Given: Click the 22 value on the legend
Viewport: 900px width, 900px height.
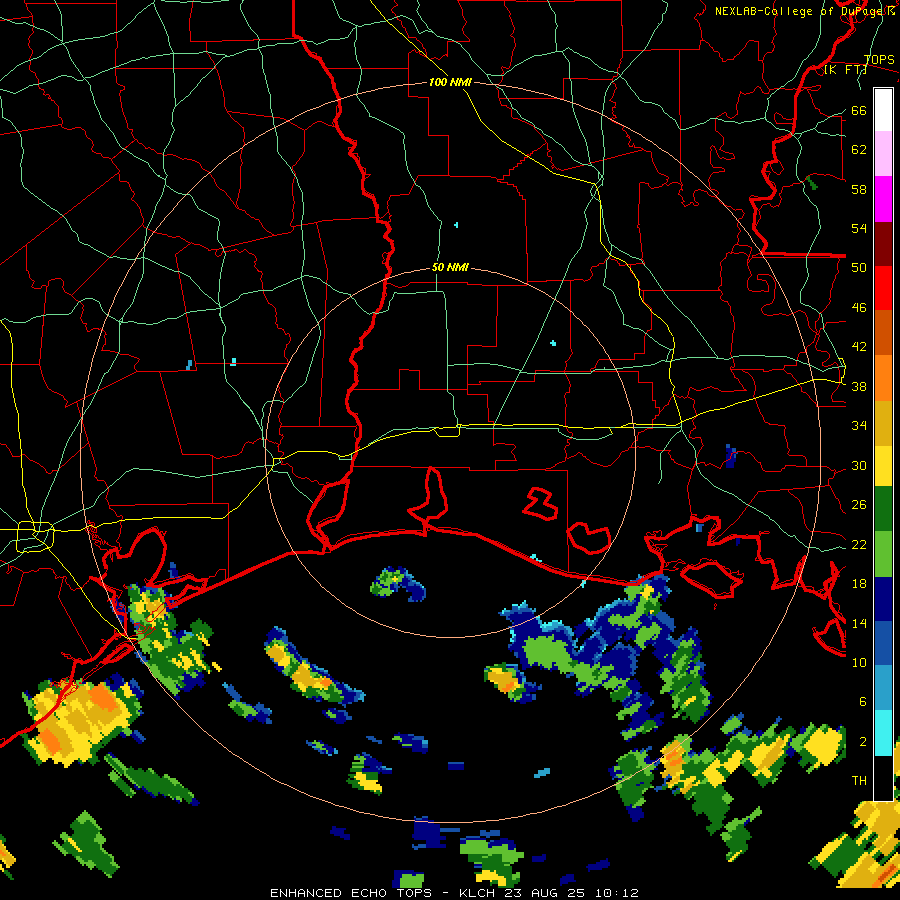Looking at the screenshot, I should [x=859, y=544].
